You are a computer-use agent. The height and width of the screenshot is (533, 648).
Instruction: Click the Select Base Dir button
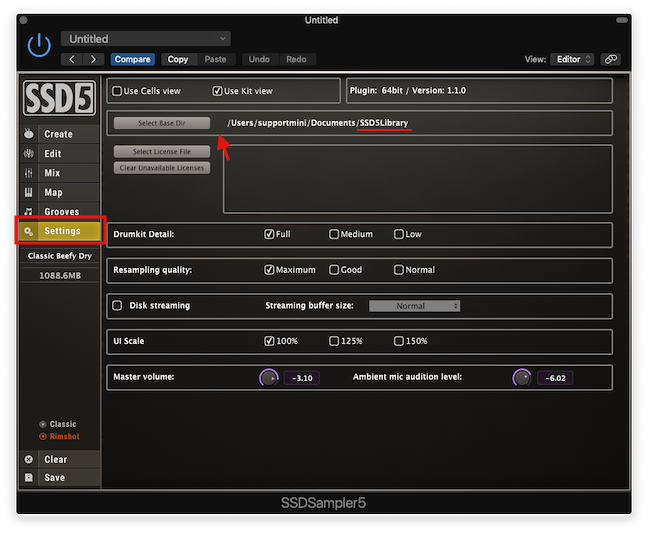(x=161, y=123)
